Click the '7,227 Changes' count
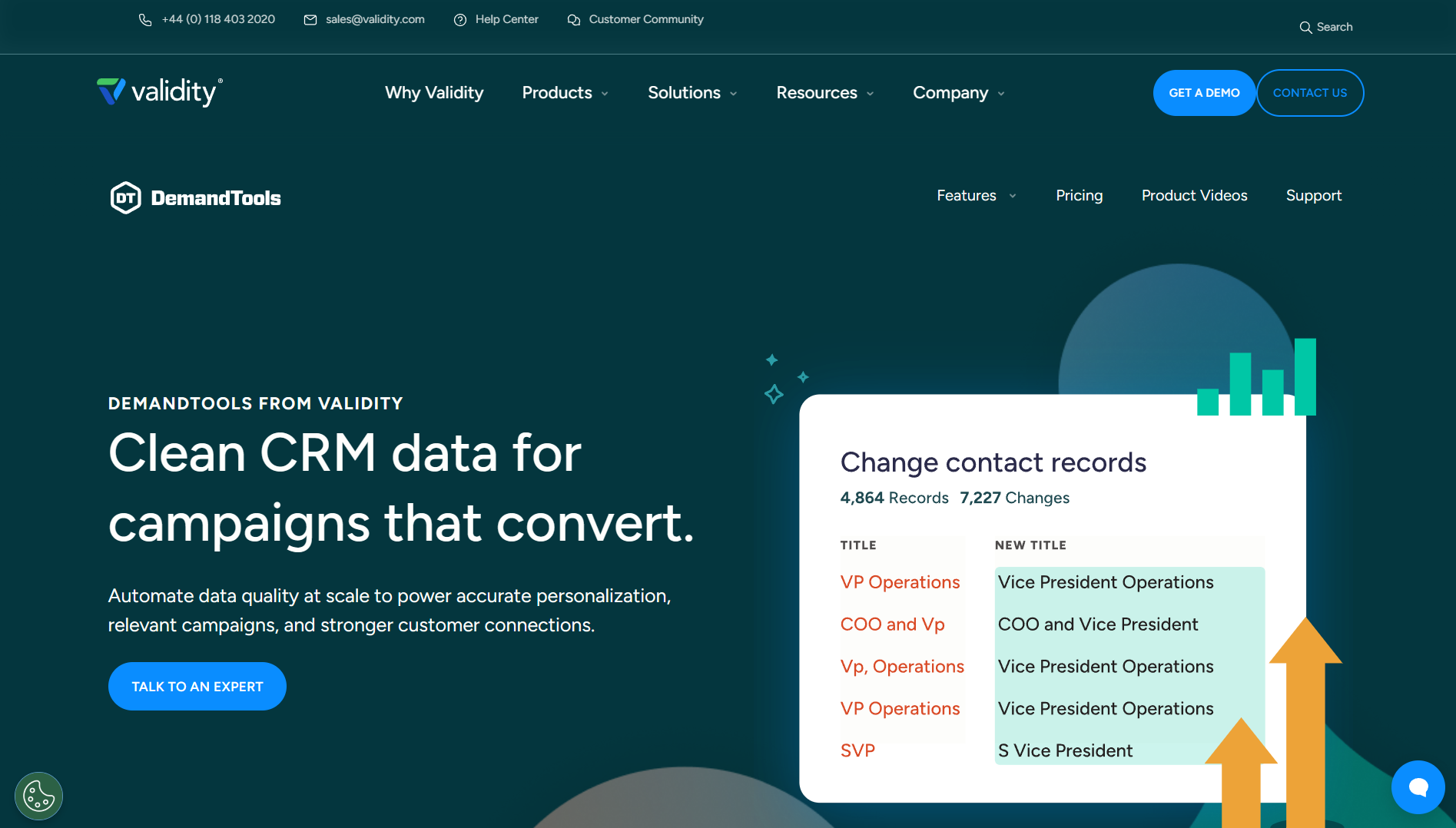Screen dimensions: 1456x828 coord(1014,498)
